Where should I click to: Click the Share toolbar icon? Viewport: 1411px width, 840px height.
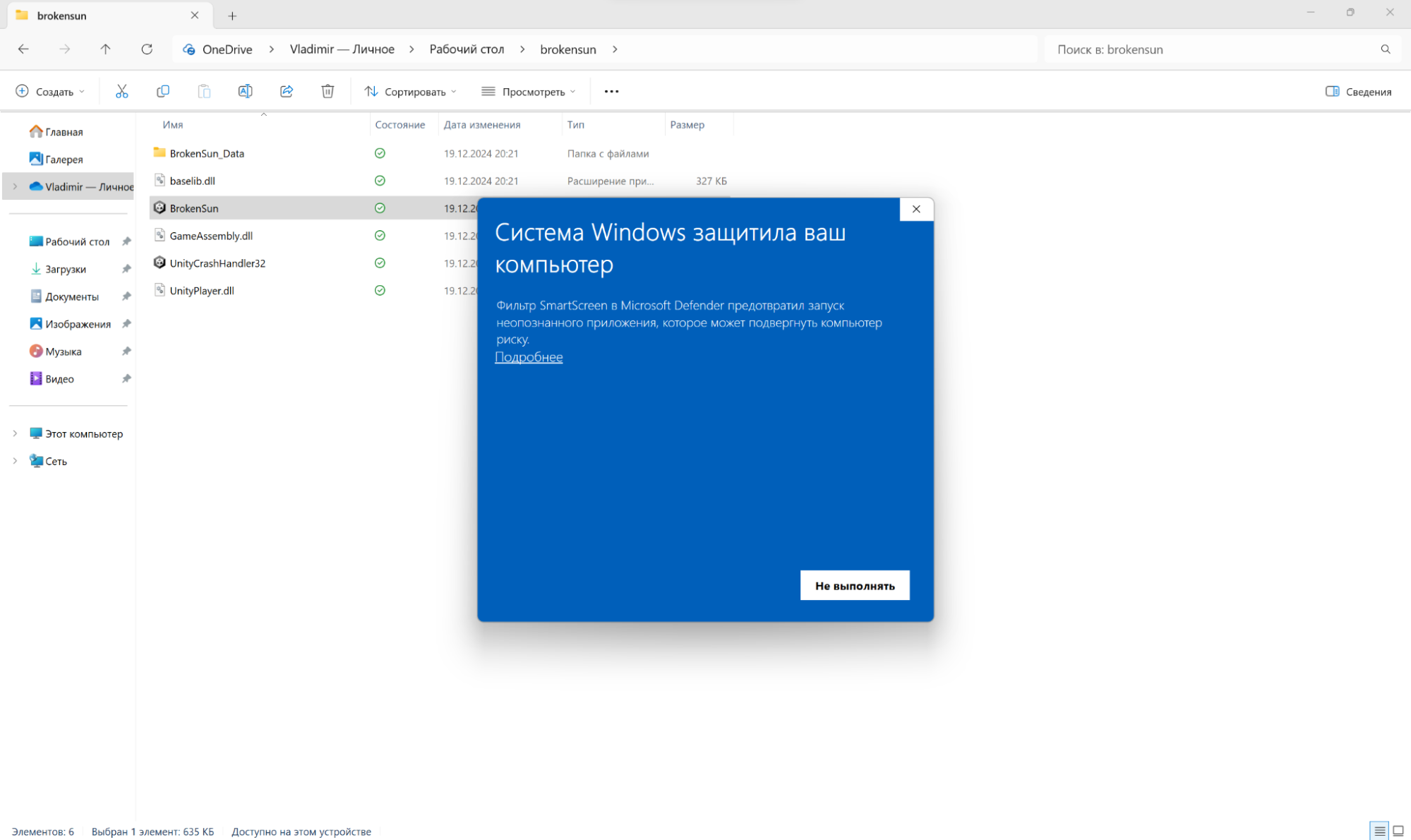pyautogui.click(x=287, y=91)
